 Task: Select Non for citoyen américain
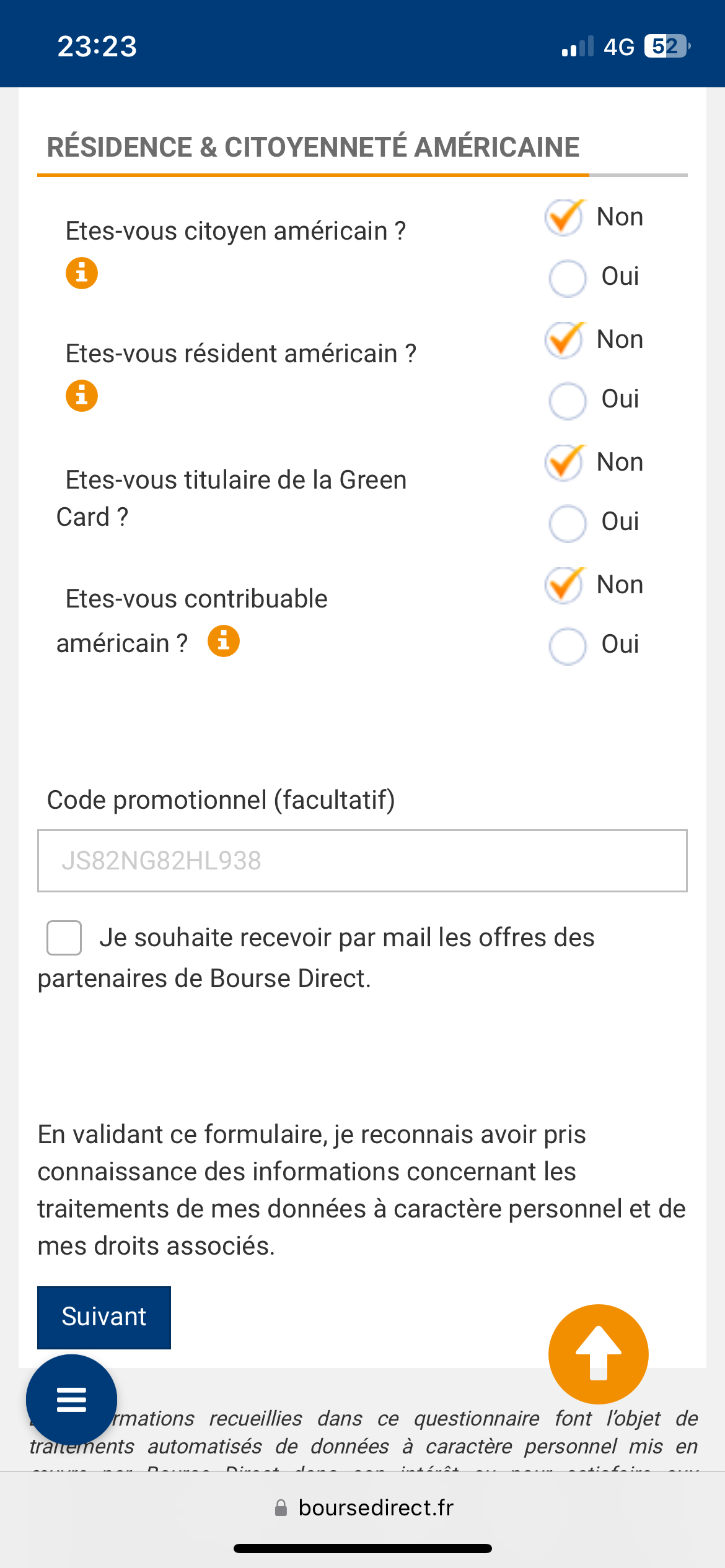click(565, 218)
